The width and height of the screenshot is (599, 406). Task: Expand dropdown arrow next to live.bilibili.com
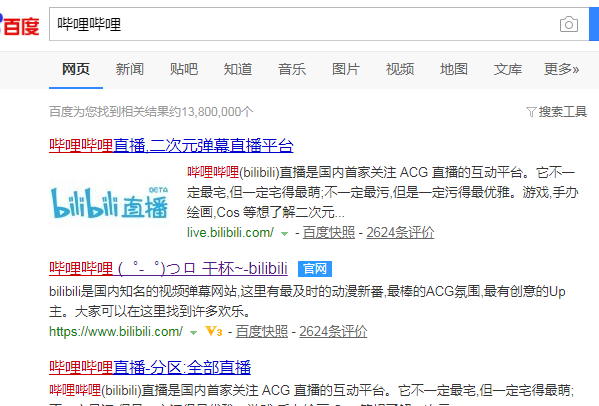(284, 233)
